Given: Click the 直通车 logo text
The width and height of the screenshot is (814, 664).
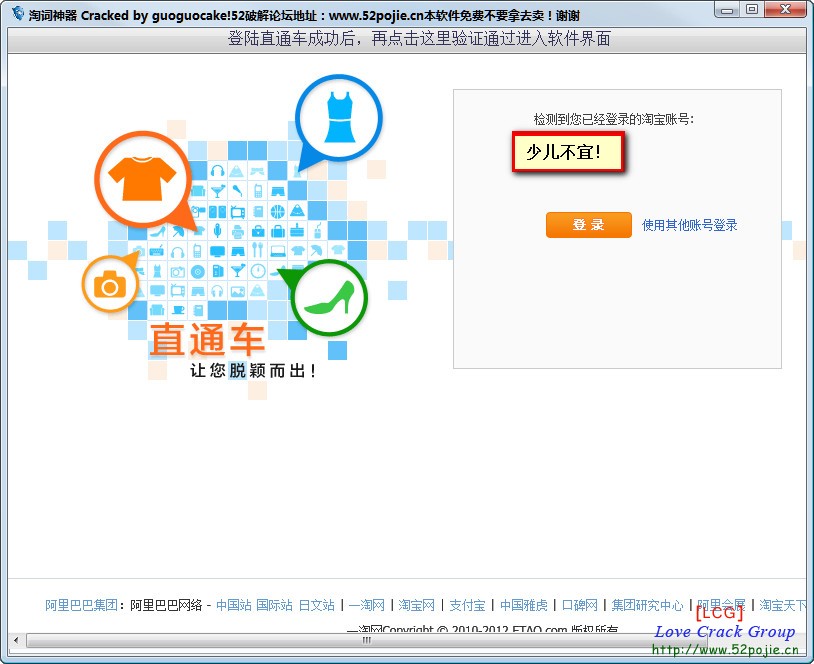Looking at the screenshot, I should [x=207, y=340].
